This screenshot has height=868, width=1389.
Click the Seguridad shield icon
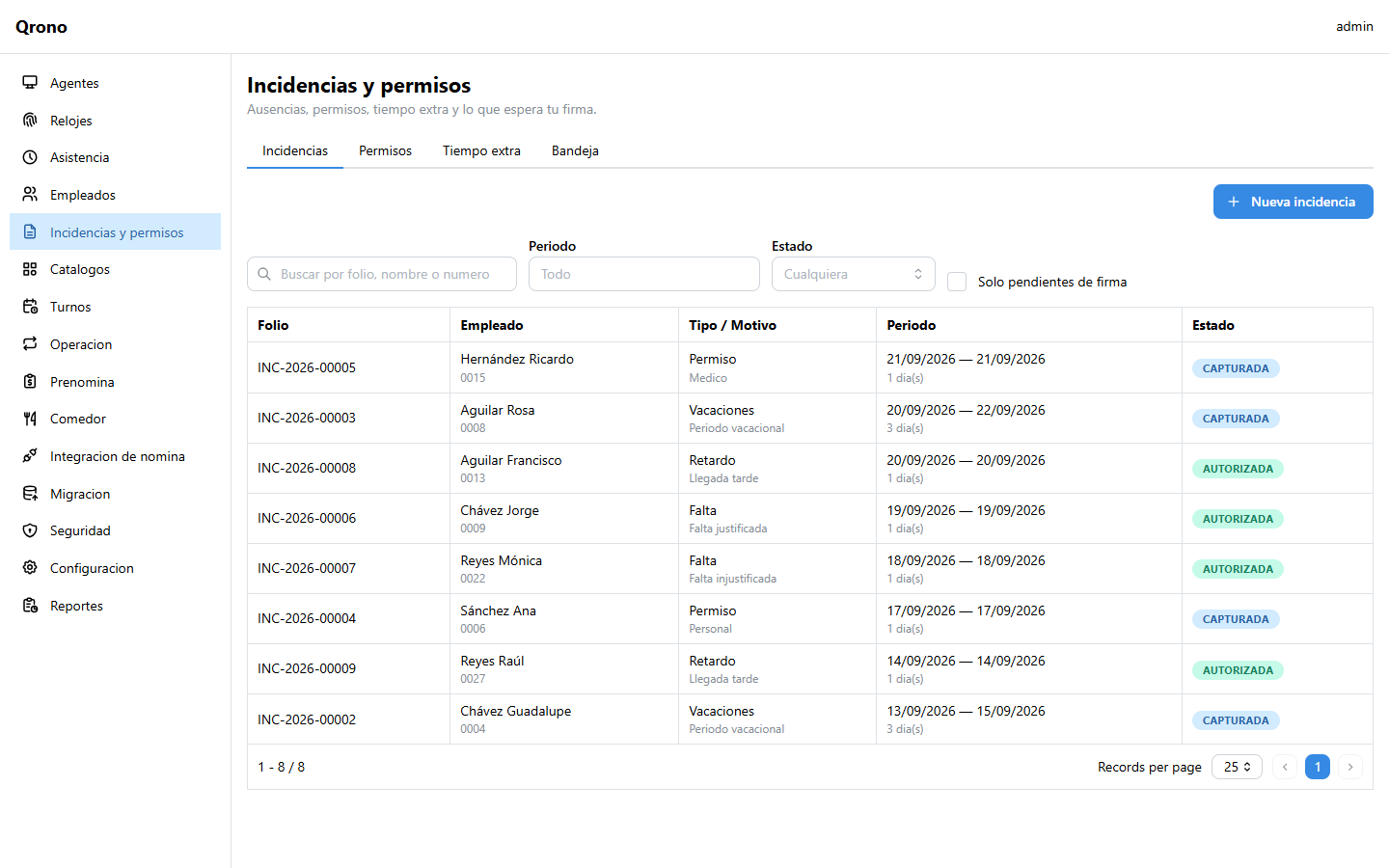pyautogui.click(x=30, y=530)
